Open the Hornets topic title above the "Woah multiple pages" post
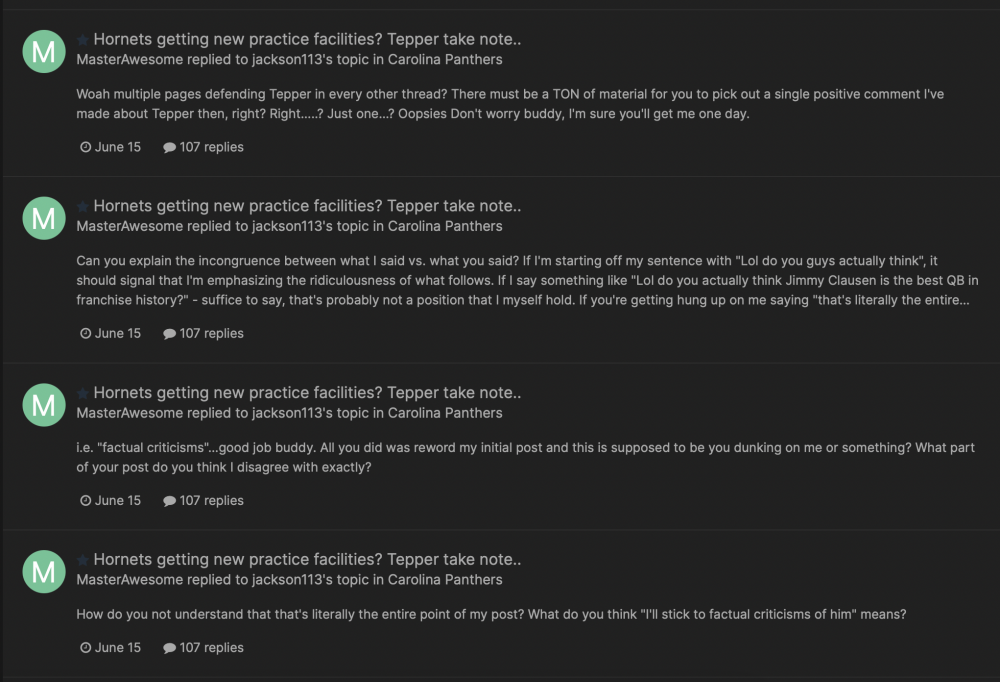The image size is (1000, 682). (x=307, y=40)
